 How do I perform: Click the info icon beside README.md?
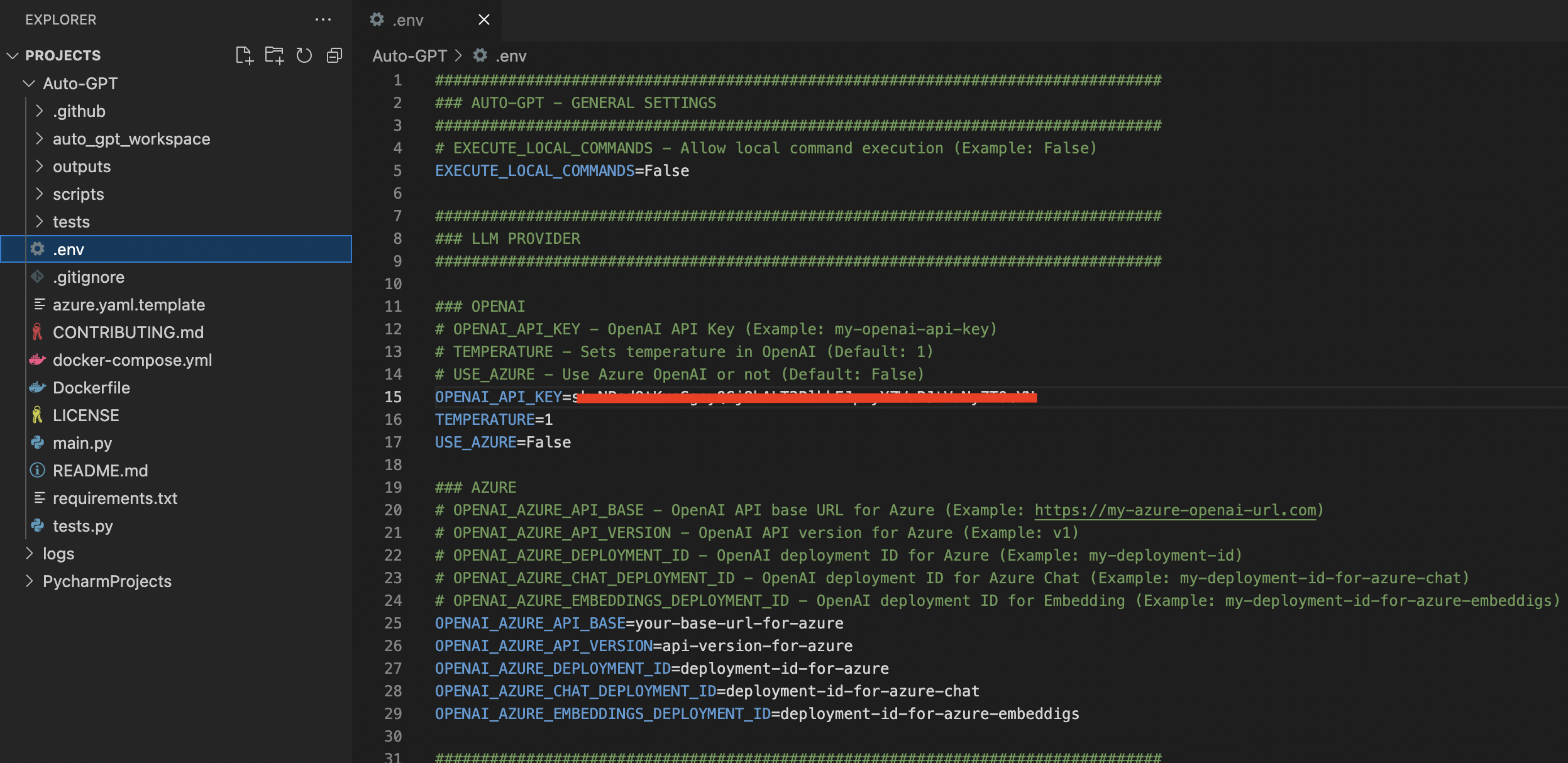pyautogui.click(x=38, y=470)
